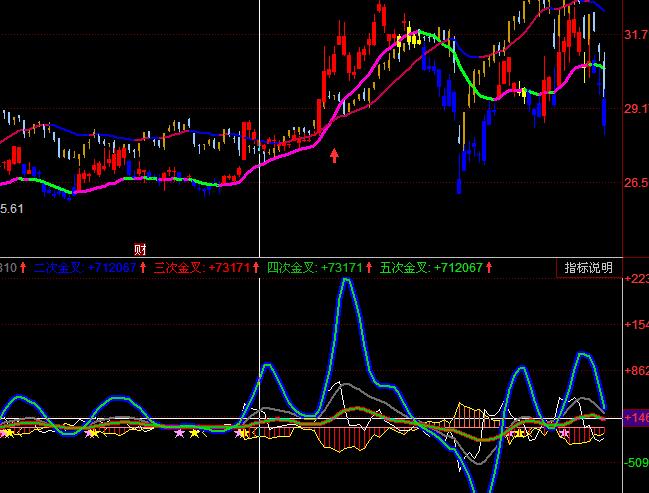Click the 五次金叉 indicator label
Image resolution: width=649 pixels, height=493 pixels.
click(405, 268)
